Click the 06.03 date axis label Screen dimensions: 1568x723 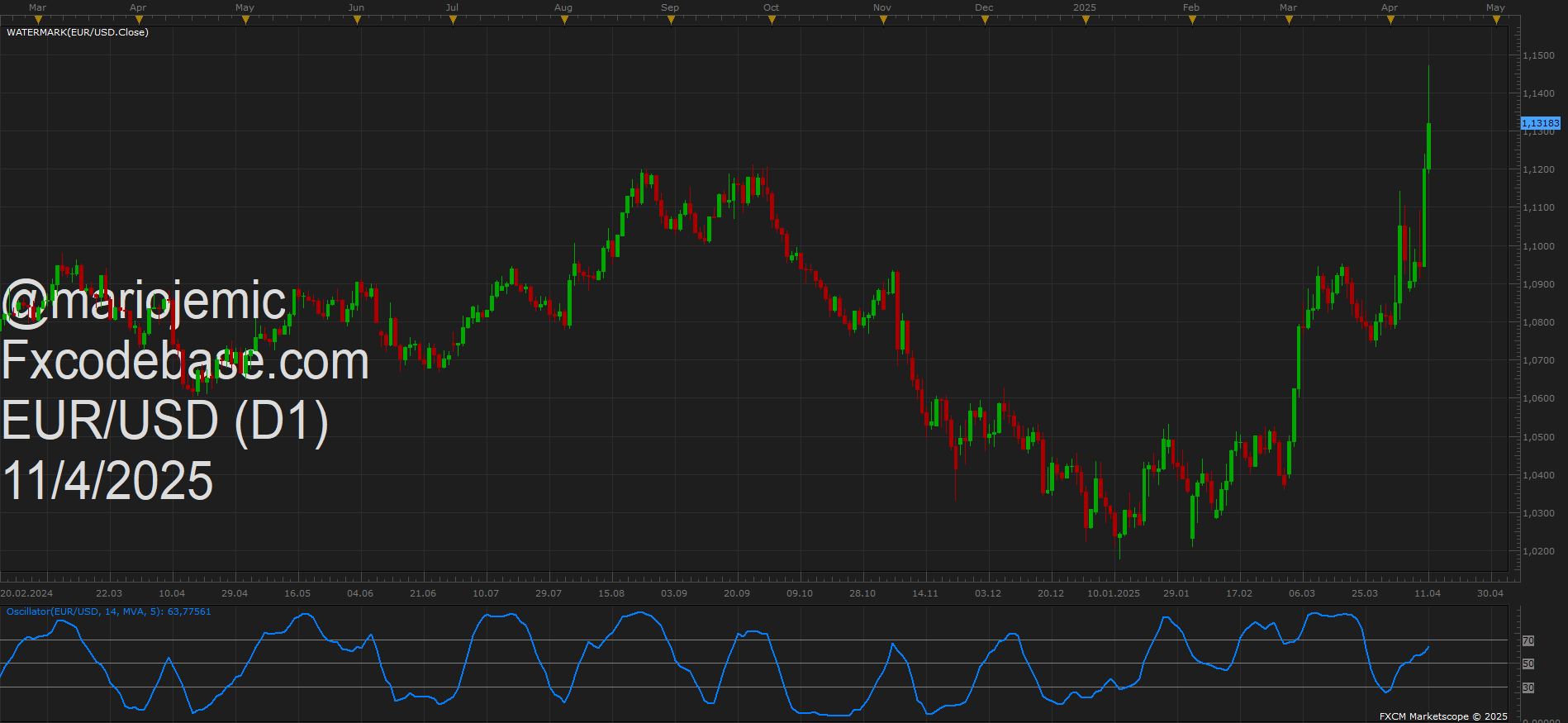coord(1302,593)
